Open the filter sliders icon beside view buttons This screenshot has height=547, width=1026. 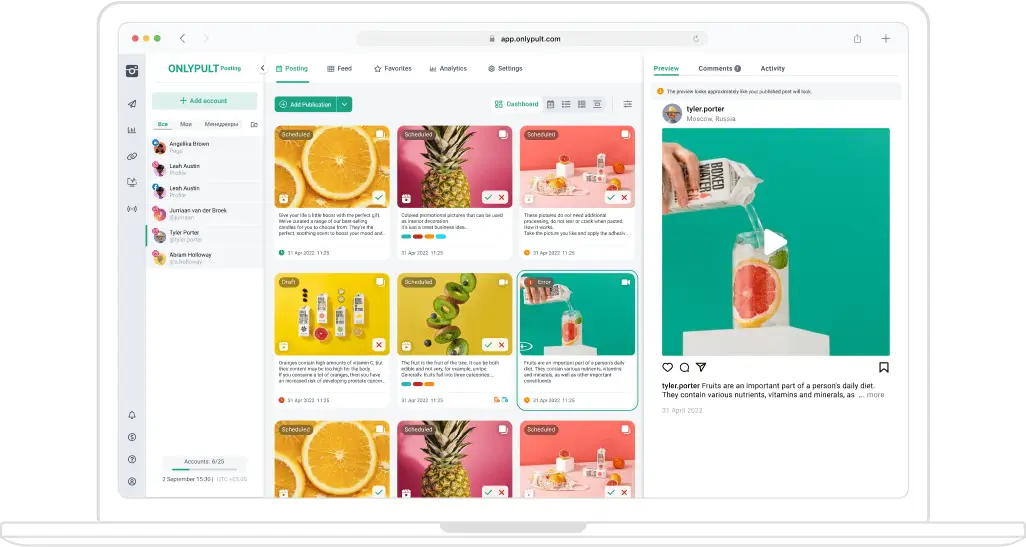(628, 104)
